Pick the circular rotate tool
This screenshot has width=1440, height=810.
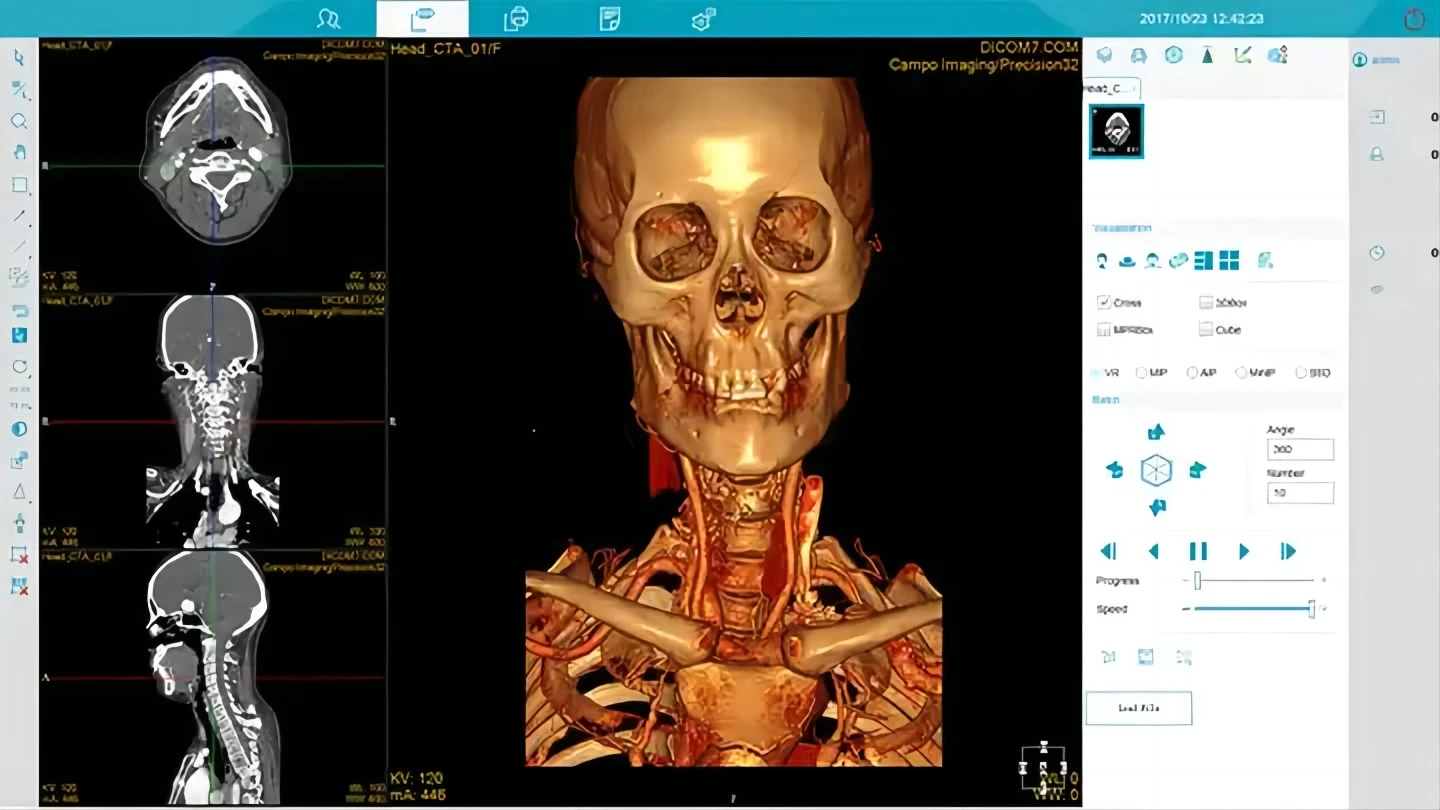point(19,366)
